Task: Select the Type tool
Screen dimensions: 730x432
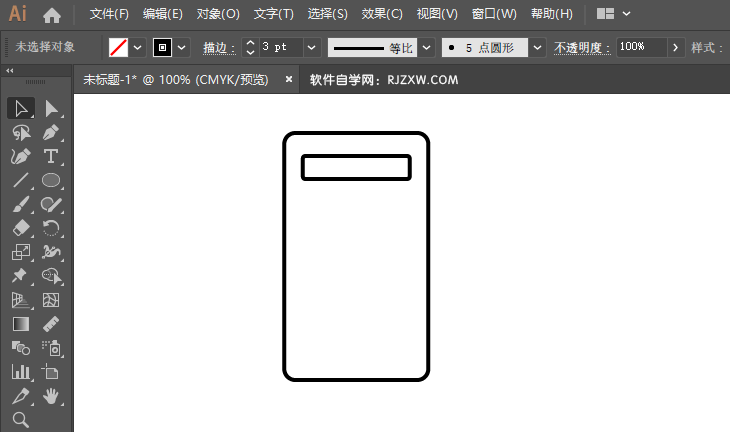Action: [x=51, y=156]
